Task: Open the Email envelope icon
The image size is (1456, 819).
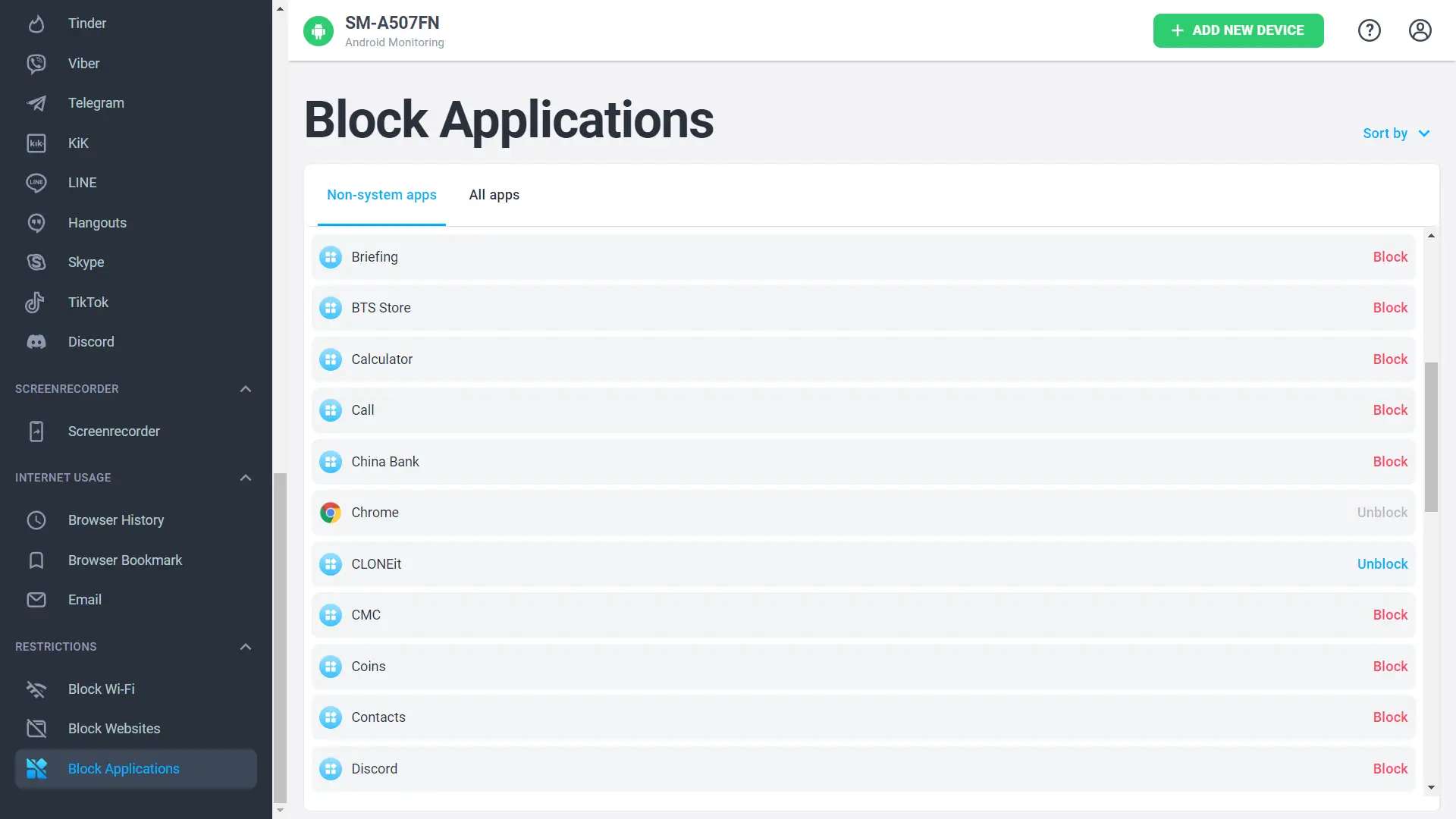Action: point(36,600)
